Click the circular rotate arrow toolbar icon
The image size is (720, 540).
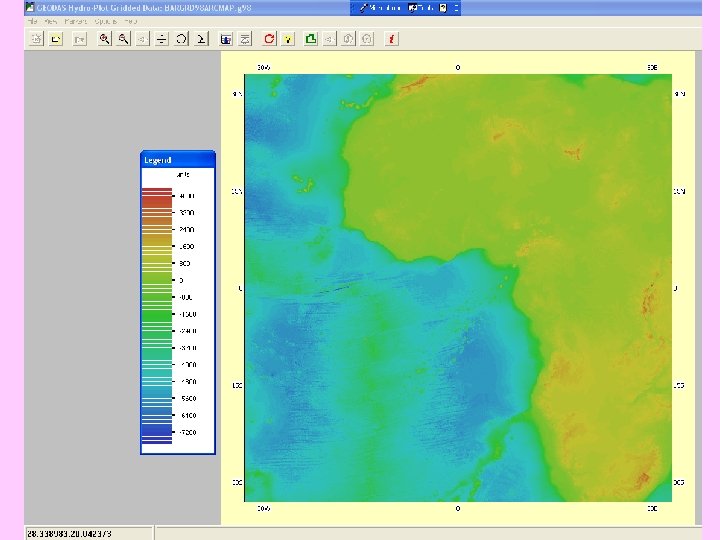(181, 39)
